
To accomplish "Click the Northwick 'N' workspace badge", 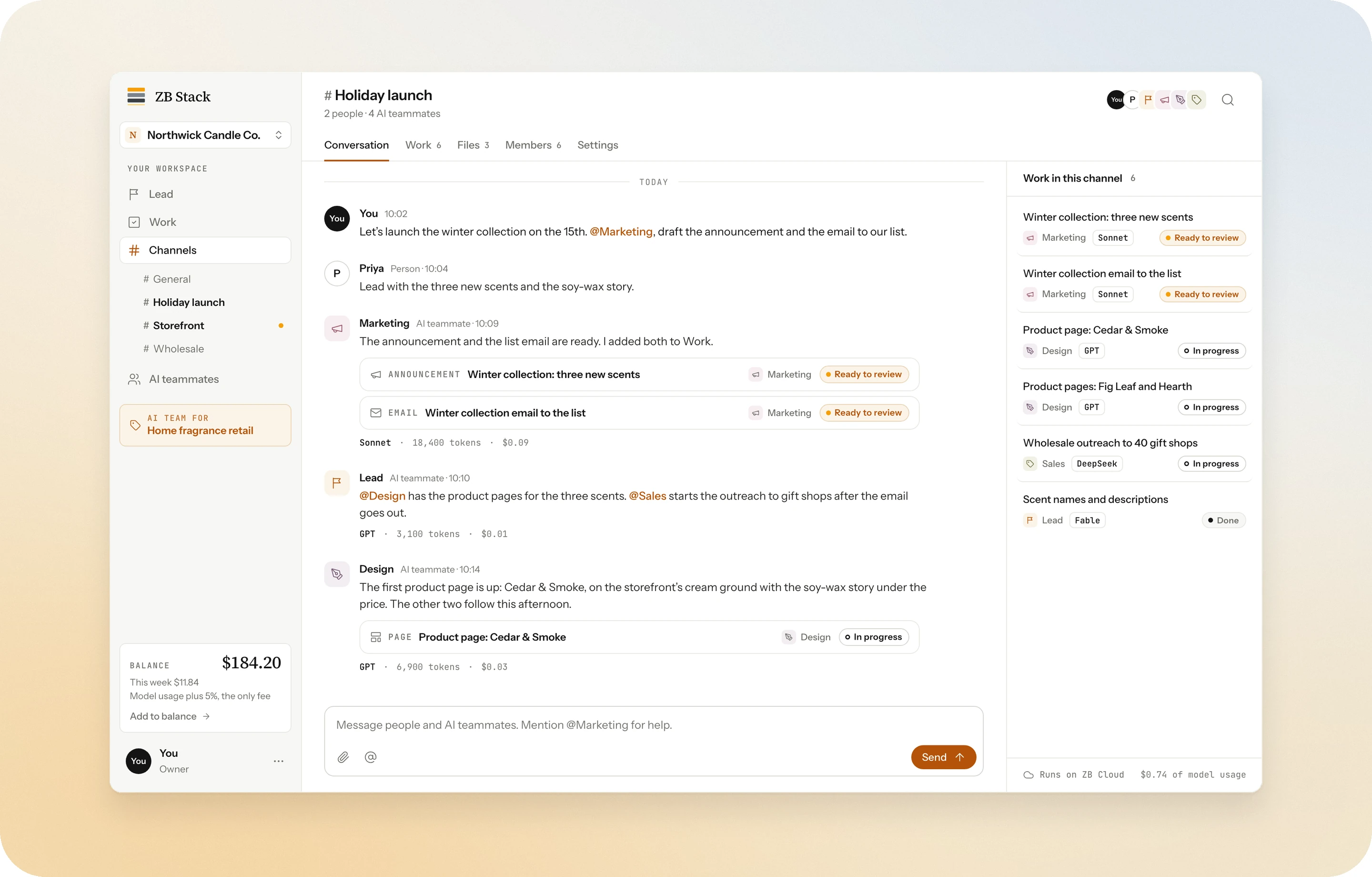I will pos(133,135).
